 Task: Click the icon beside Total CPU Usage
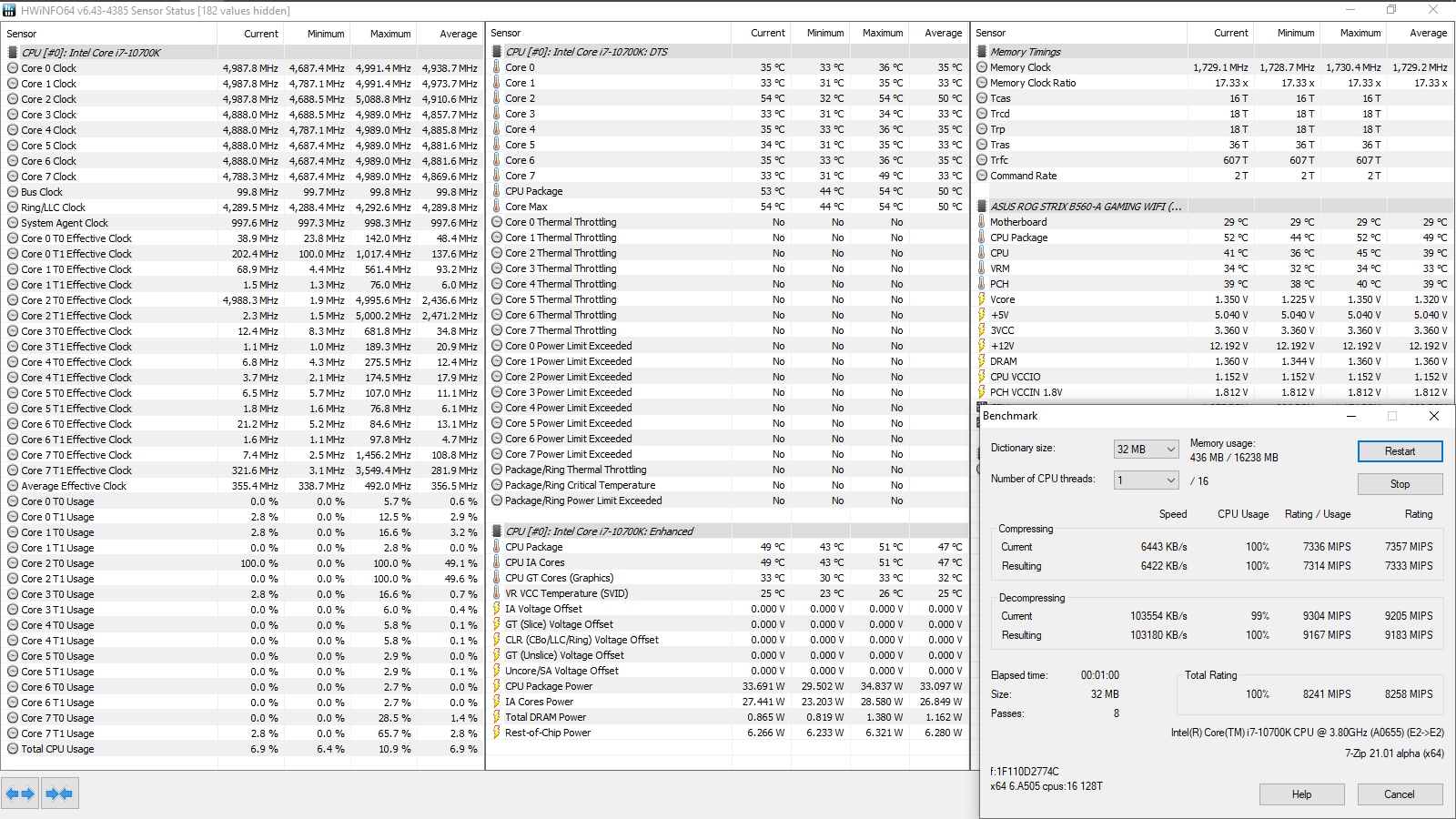13,749
